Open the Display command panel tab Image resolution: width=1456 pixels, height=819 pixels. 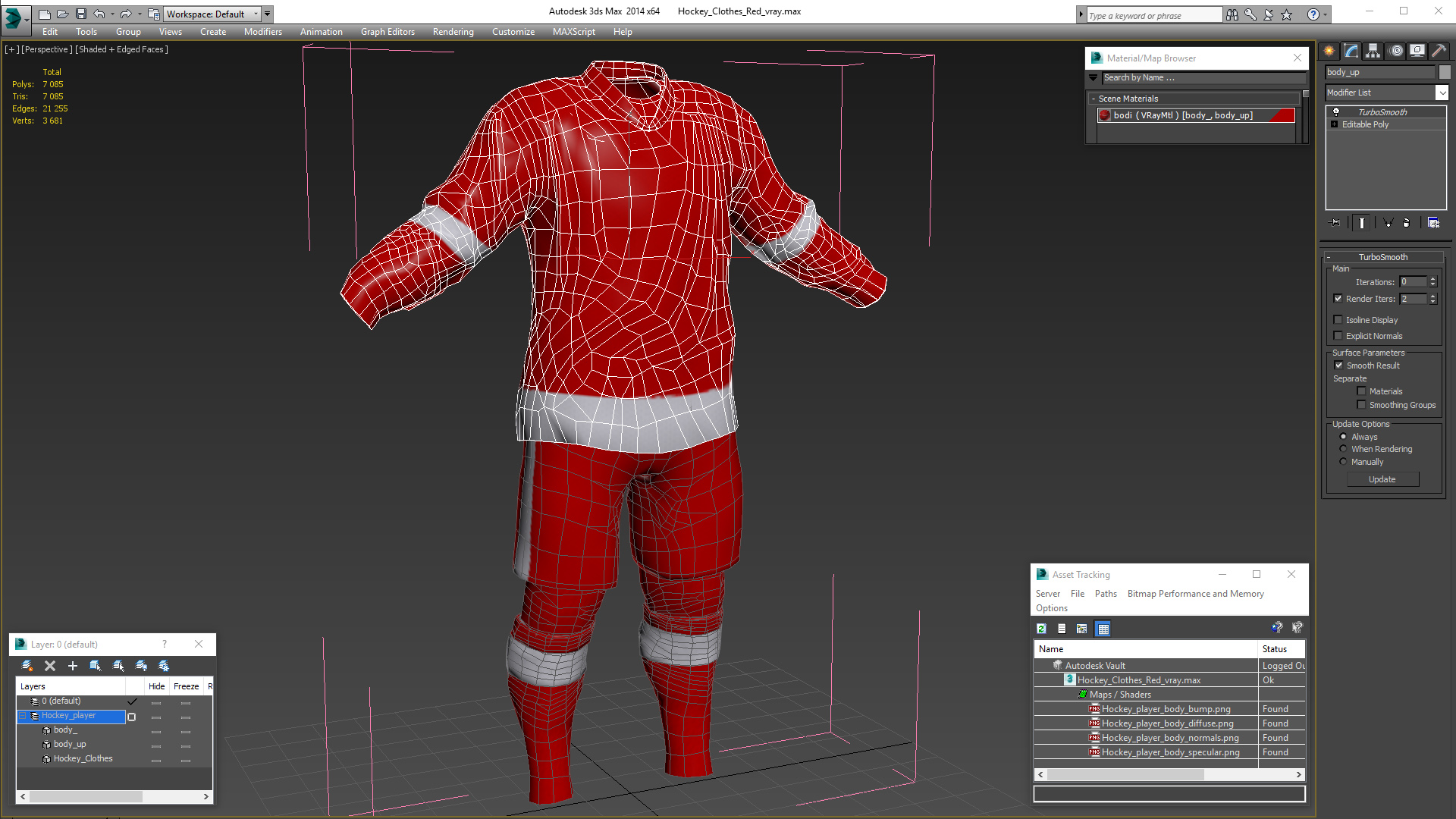click(1417, 51)
